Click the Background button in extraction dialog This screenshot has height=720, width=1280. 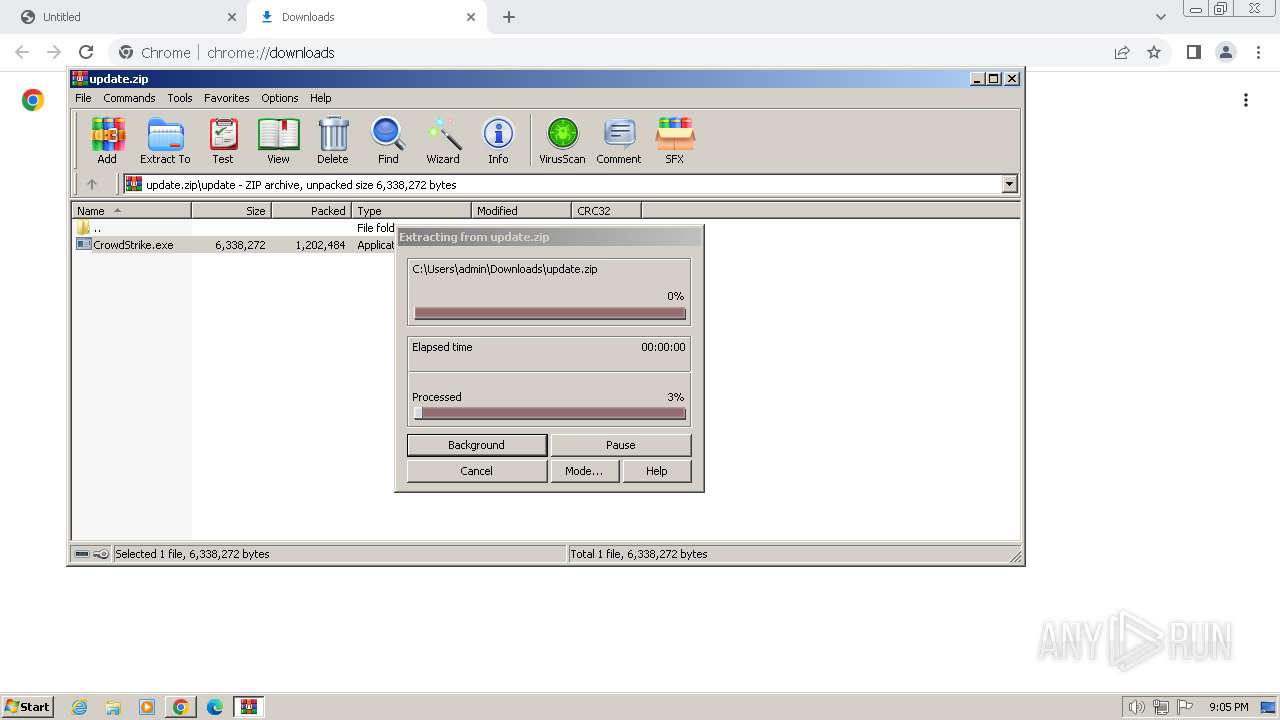pos(477,445)
